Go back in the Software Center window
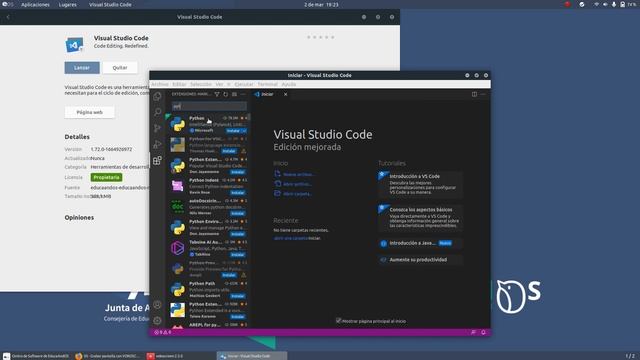Screen dimensions: 640x360 pos(8,17)
